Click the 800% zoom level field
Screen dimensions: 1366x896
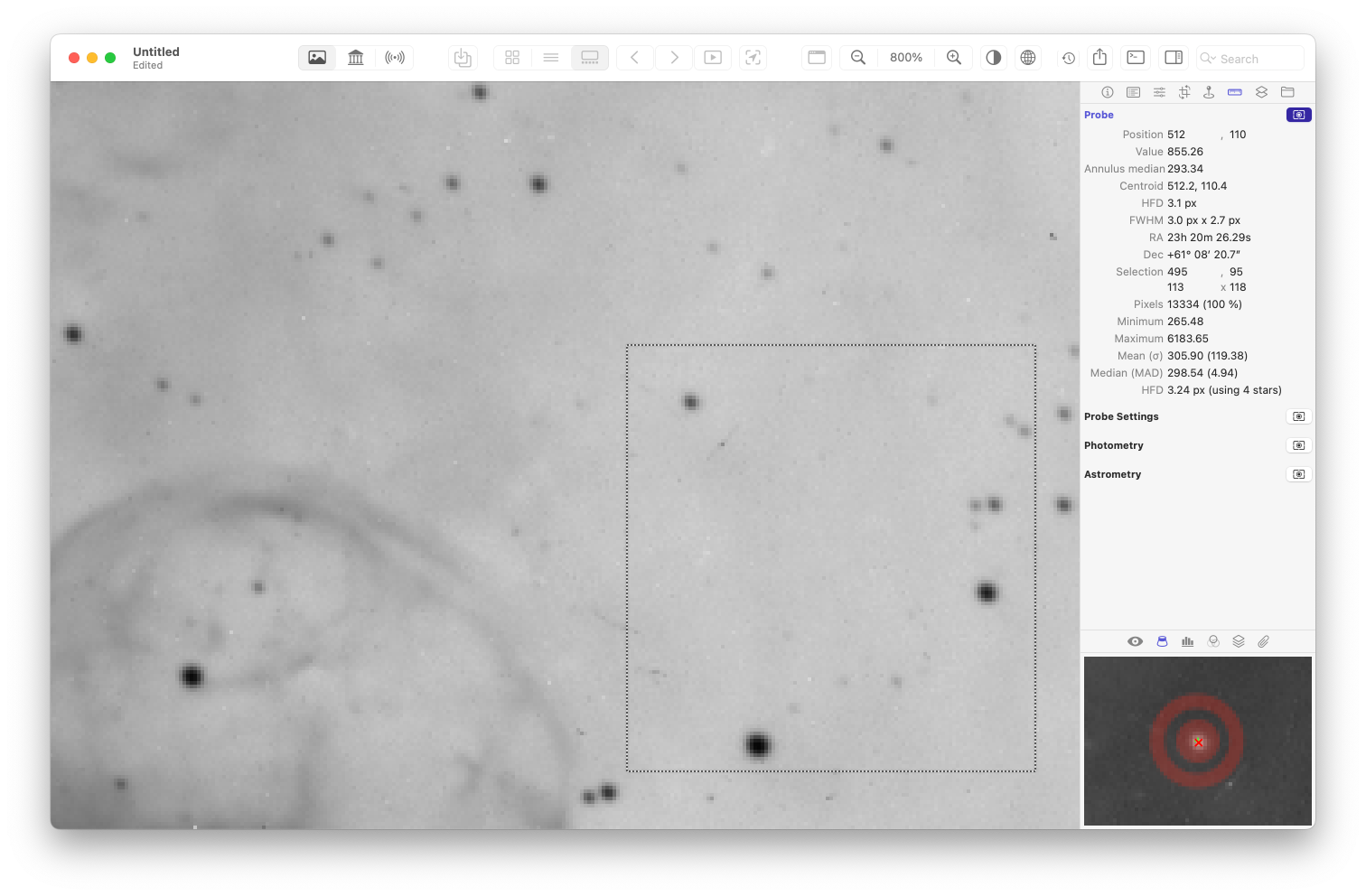[x=906, y=58]
